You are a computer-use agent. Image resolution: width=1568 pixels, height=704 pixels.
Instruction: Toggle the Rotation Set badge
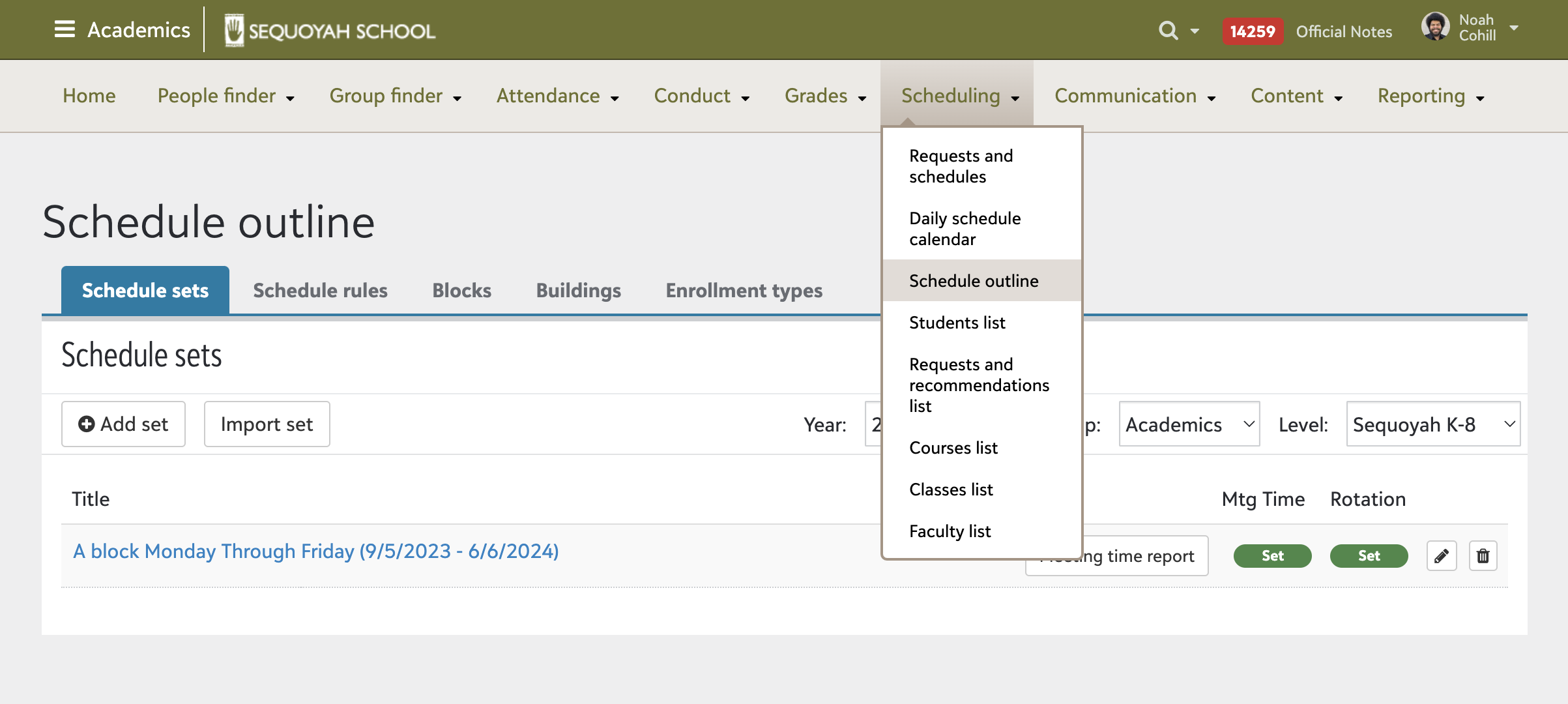tap(1369, 556)
